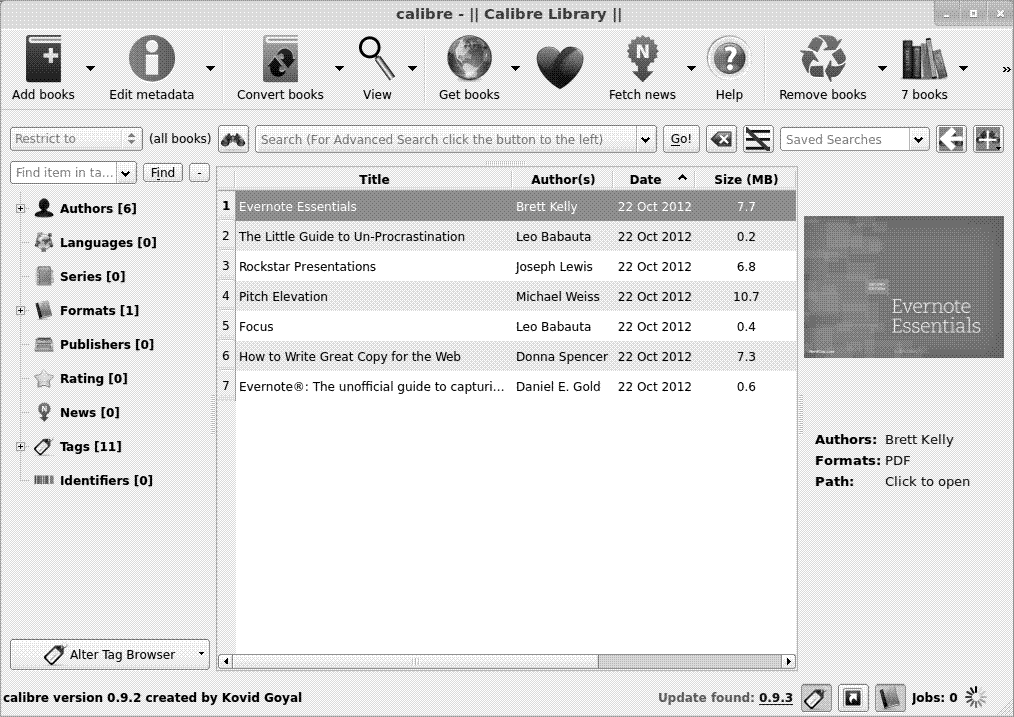The height and width of the screenshot is (717, 1014).
Task: Toggle Cover Browser icon in the status bar
Action: 853,698
